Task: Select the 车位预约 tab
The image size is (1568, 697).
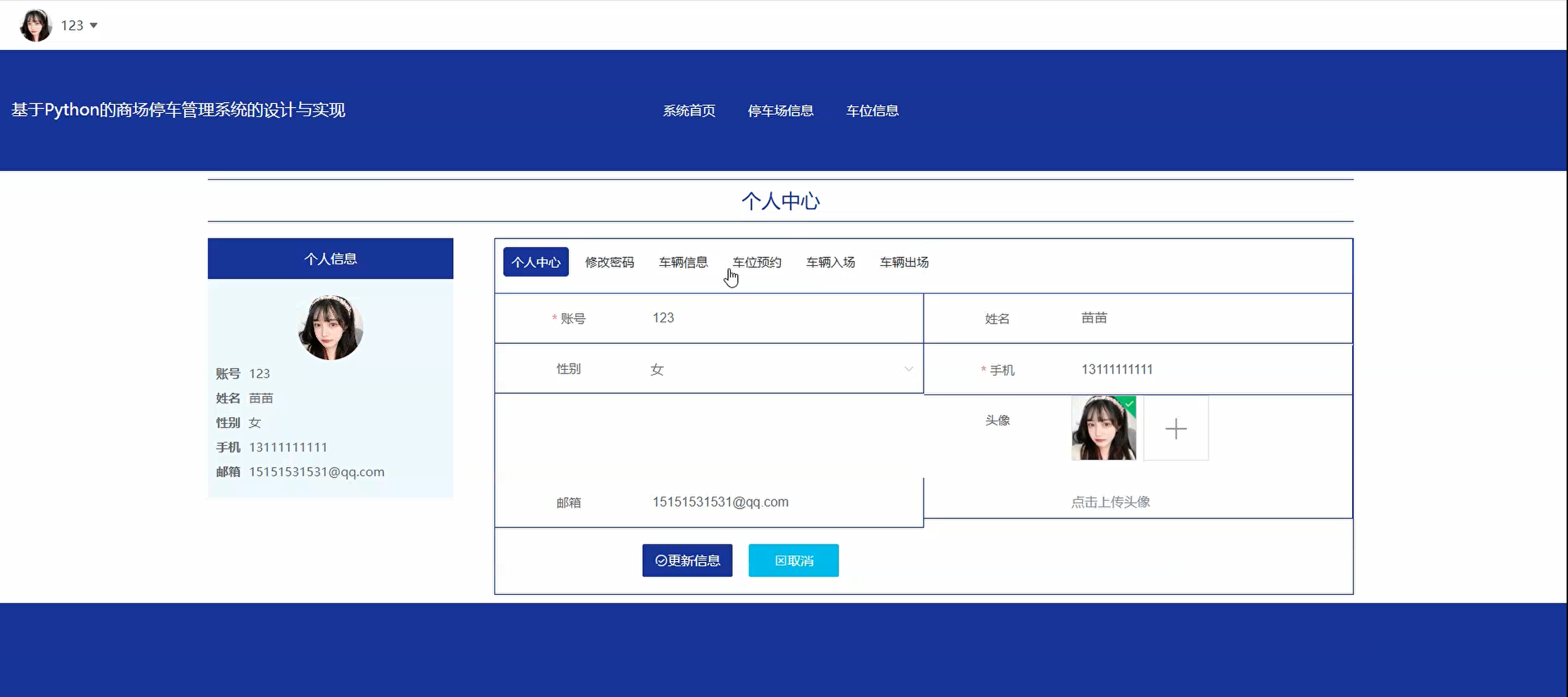Action: point(756,262)
